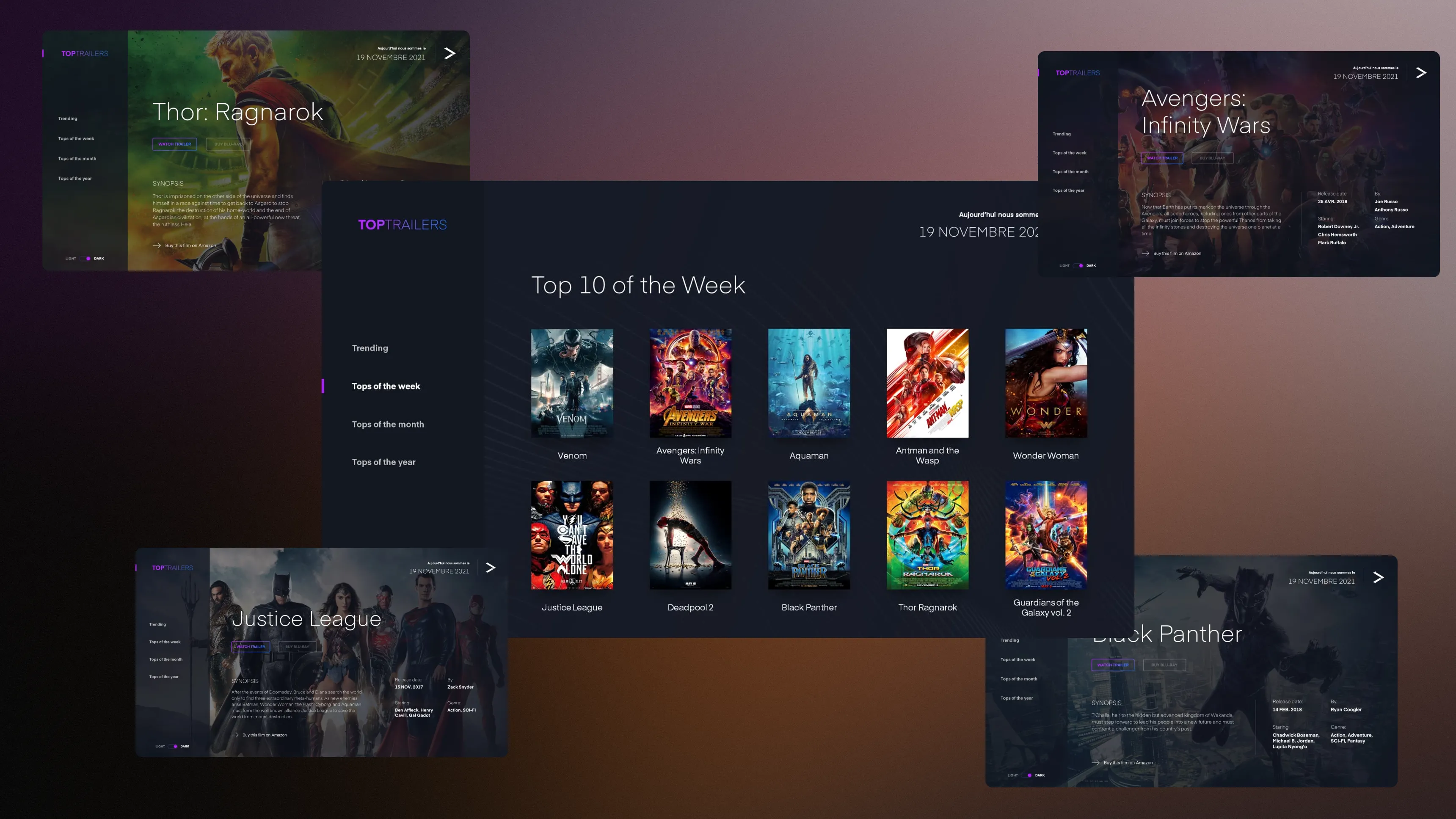Click the TOPTRAILERS logo on the Top 10 screen
Image resolution: width=1456 pixels, height=819 pixels.
(403, 224)
